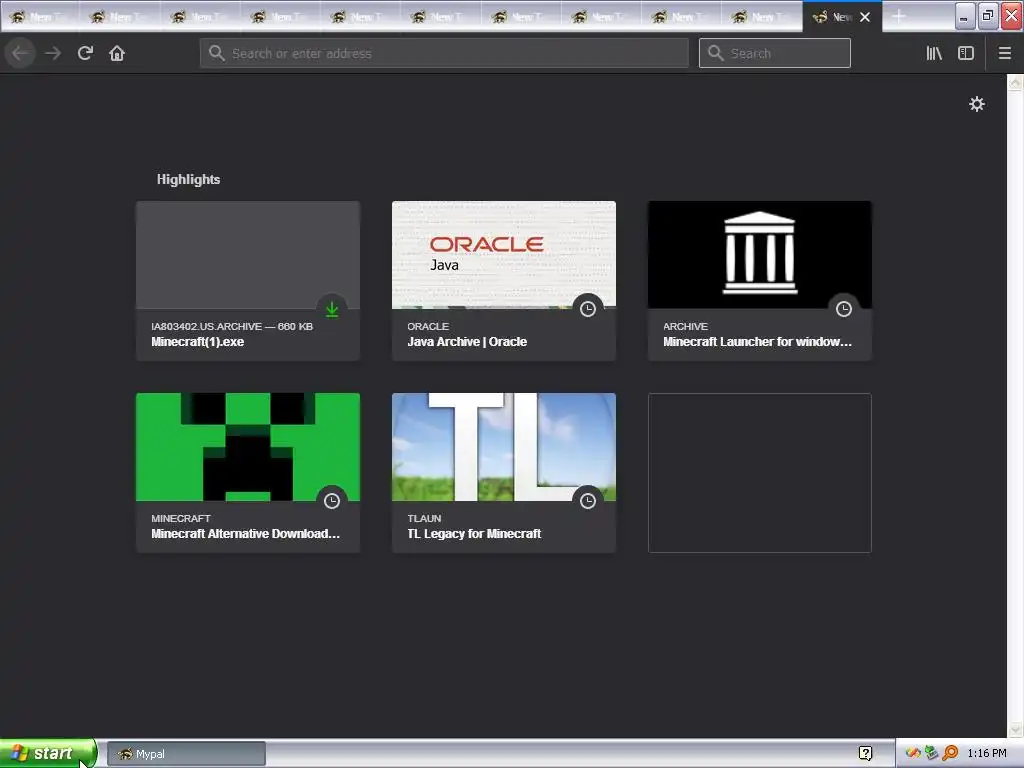The width and height of the screenshot is (1024, 768).
Task: Click the help question mark icon in taskbar
Action: tap(865, 754)
